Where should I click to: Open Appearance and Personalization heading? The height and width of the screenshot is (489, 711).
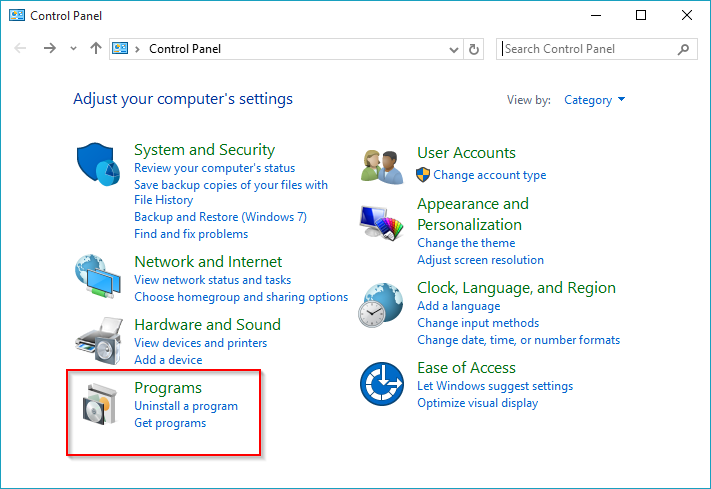pos(473,214)
